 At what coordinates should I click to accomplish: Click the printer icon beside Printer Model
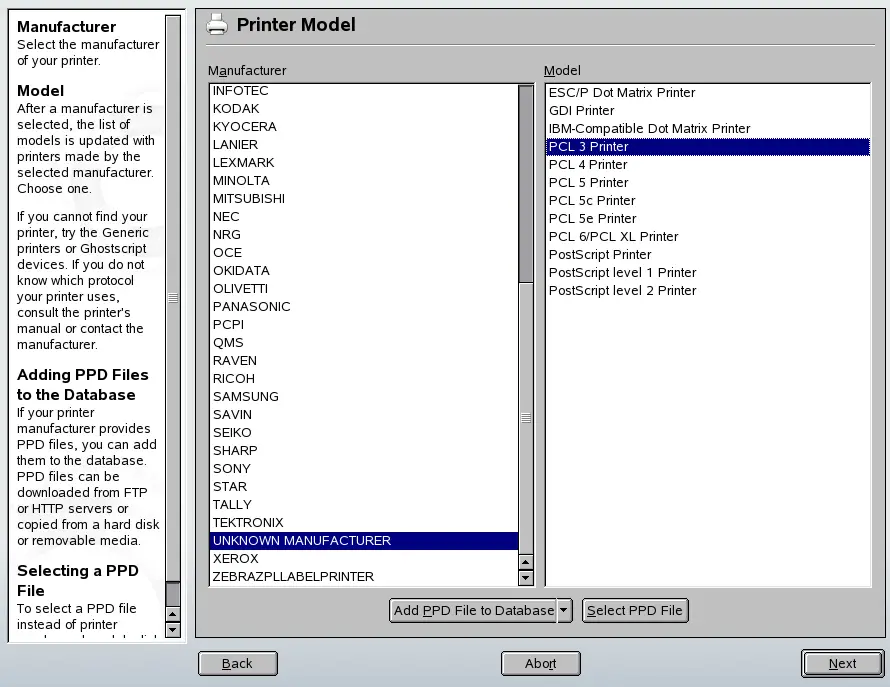pyautogui.click(x=217, y=24)
